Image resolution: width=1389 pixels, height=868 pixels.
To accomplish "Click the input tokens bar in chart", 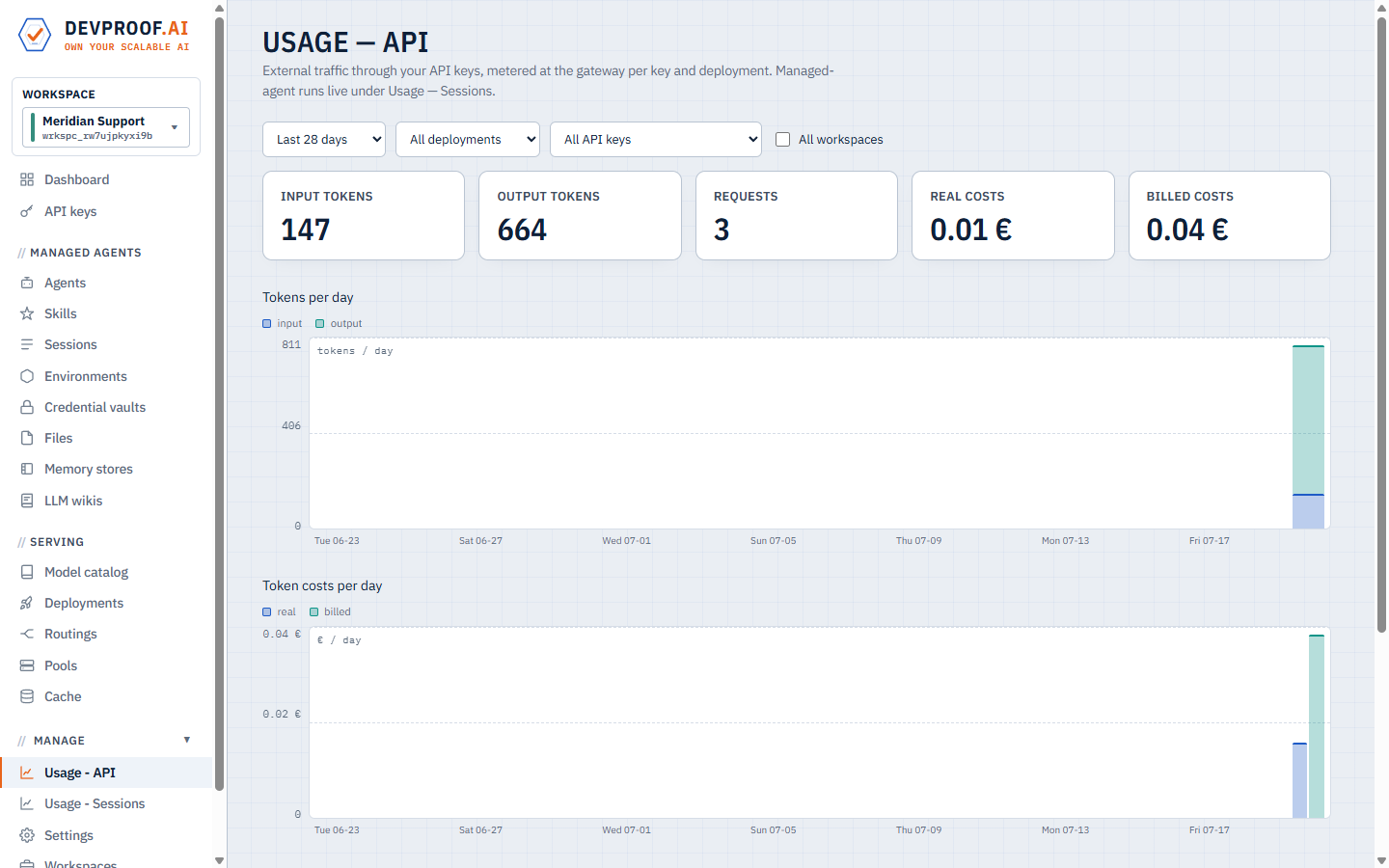I will (1308, 511).
